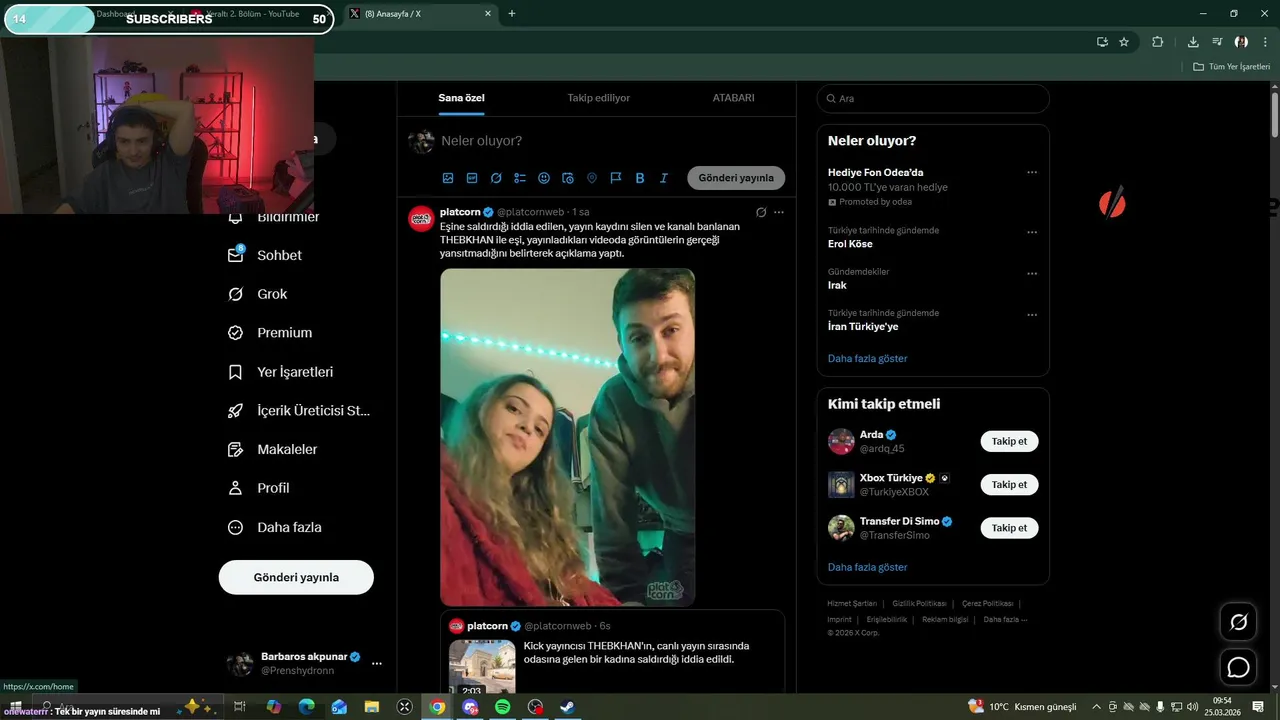The image size is (1280, 720).
Task: Open more options for İran Türkiye'ye trend
Action: 1032,315
